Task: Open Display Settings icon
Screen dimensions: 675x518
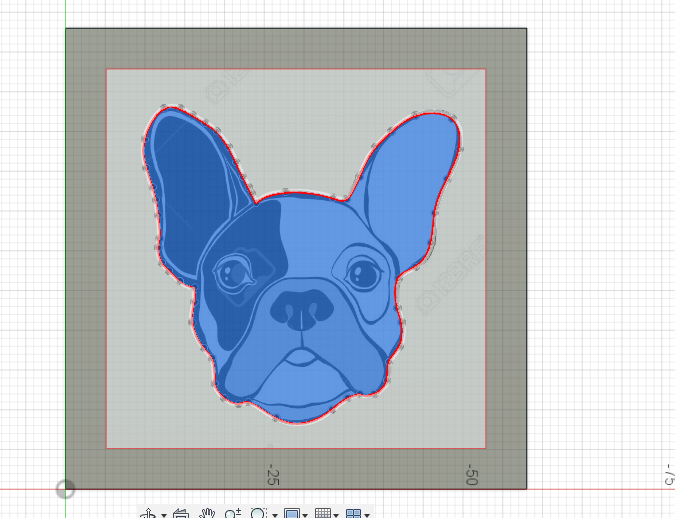Action: 292,513
